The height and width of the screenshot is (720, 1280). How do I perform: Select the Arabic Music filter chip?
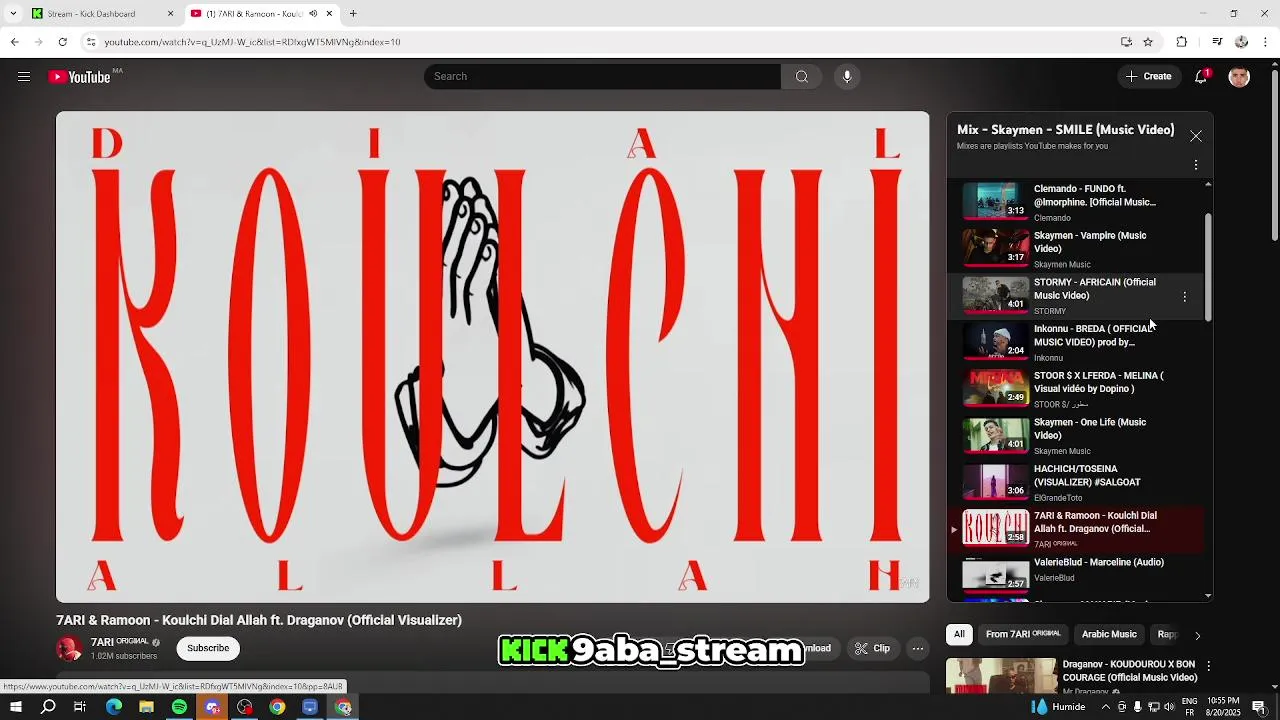coord(1109,634)
